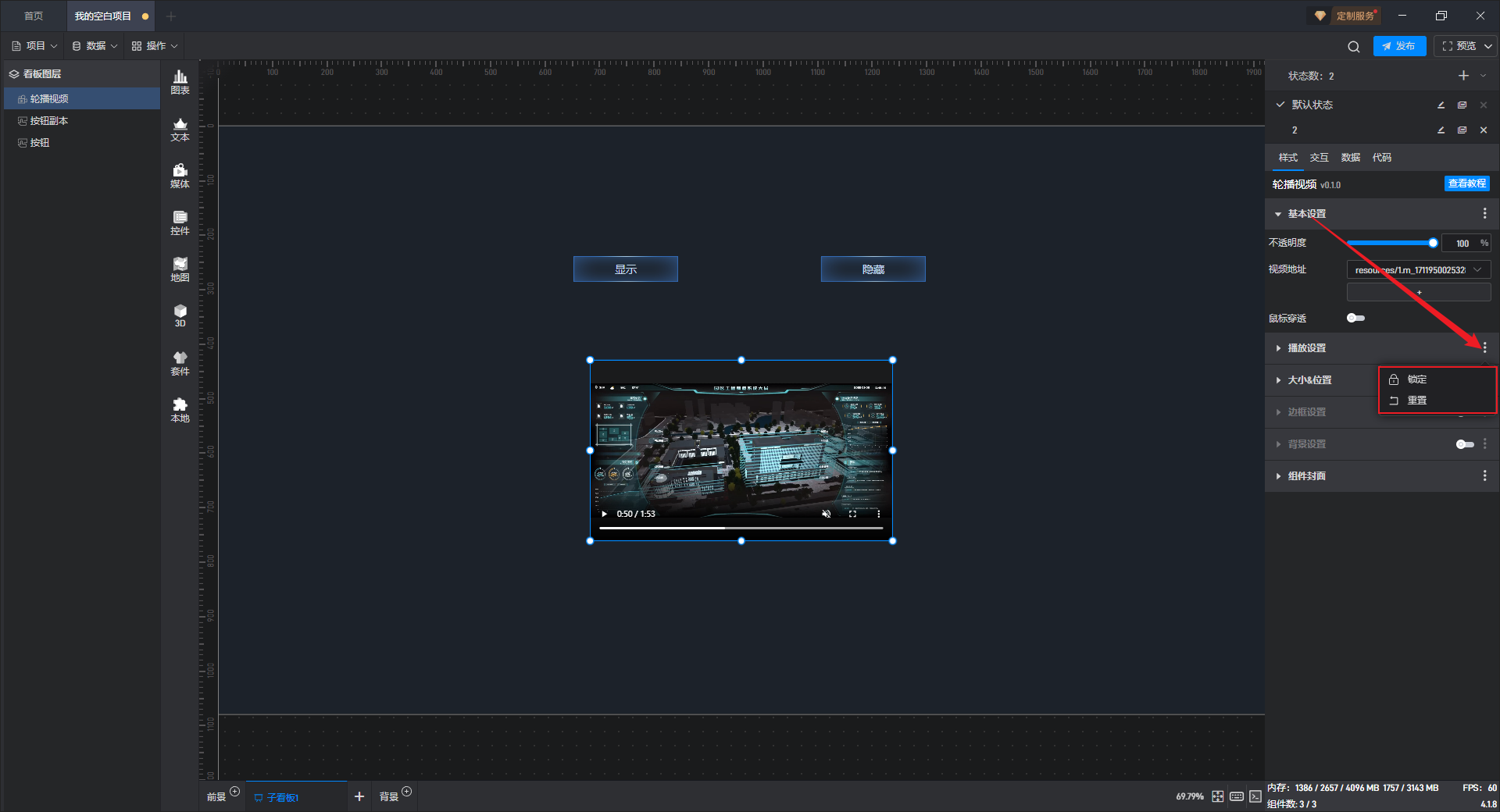The height and width of the screenshot is (812, 1500).
Task: Click the three-dot menu of 播放设置
Action: tap(1485, 347)
